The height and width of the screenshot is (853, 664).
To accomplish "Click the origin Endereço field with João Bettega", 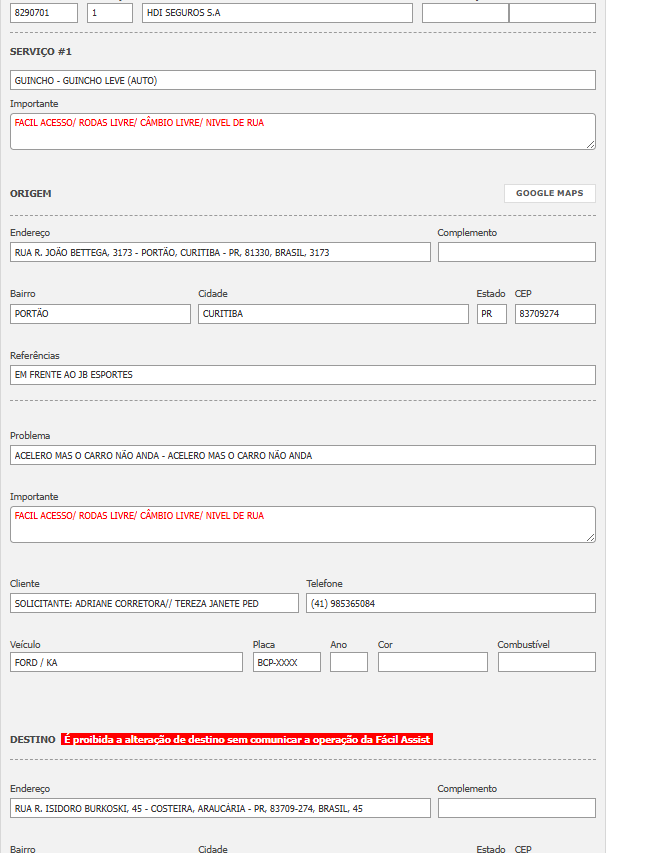I will point(220,252).
